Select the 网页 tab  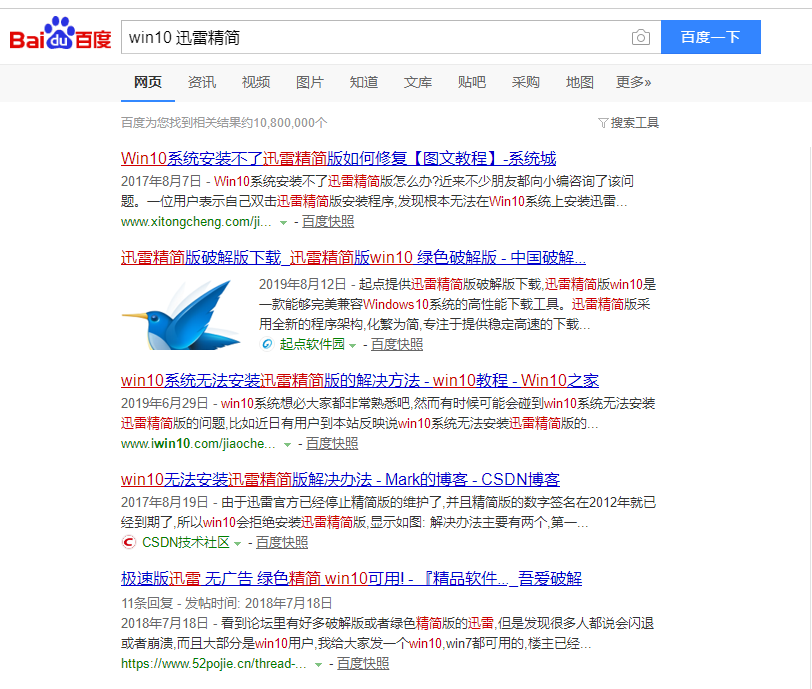pos(148,82)
